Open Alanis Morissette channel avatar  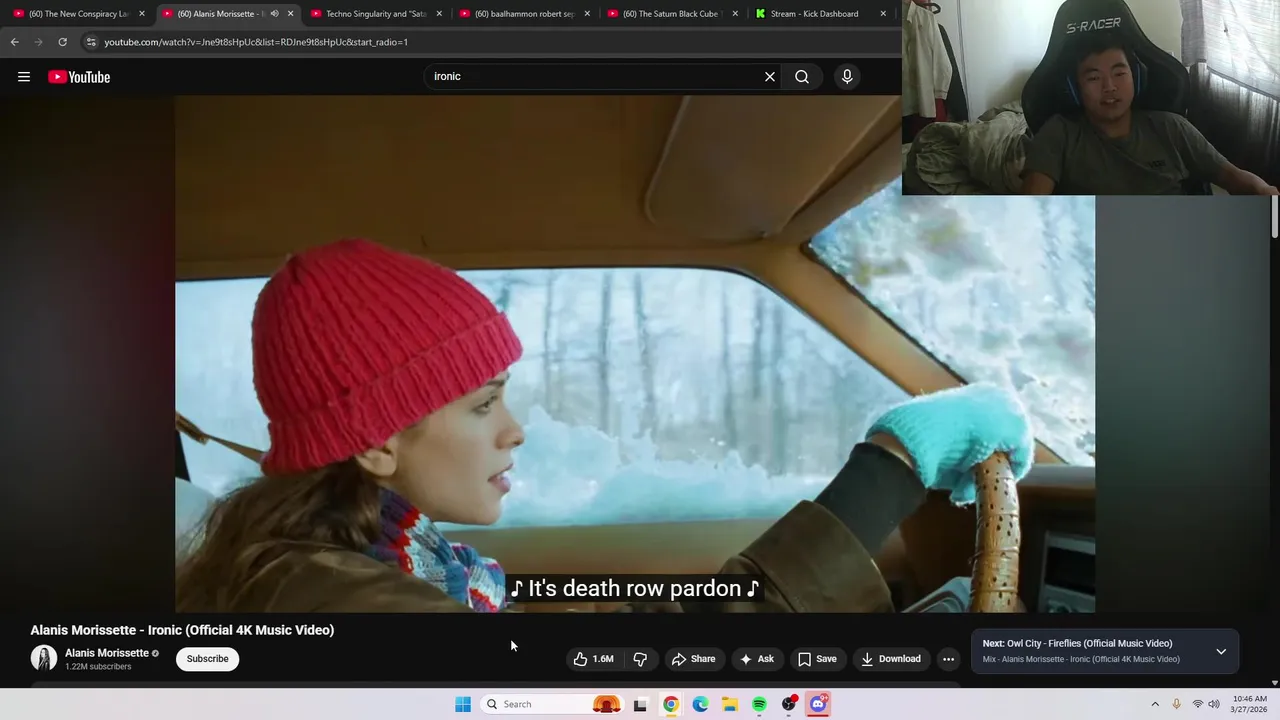click(x=44, y=658)
